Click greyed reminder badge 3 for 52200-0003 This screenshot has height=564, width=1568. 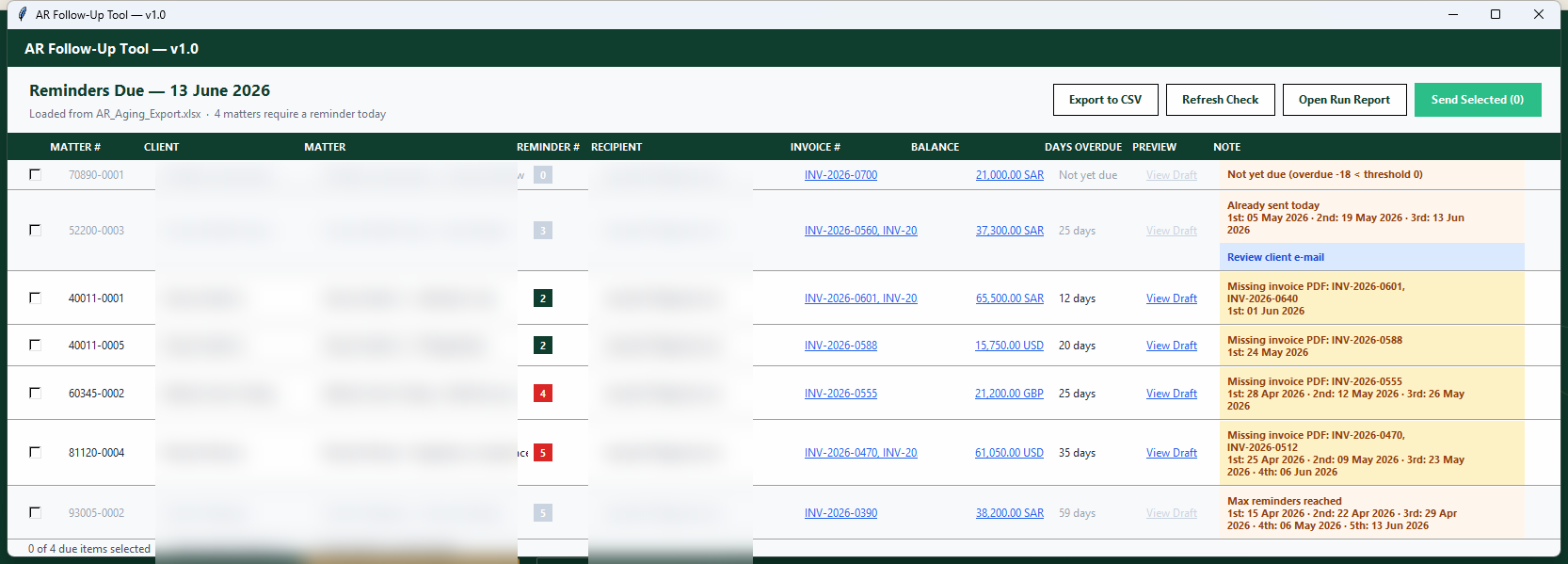pos(542,231)
